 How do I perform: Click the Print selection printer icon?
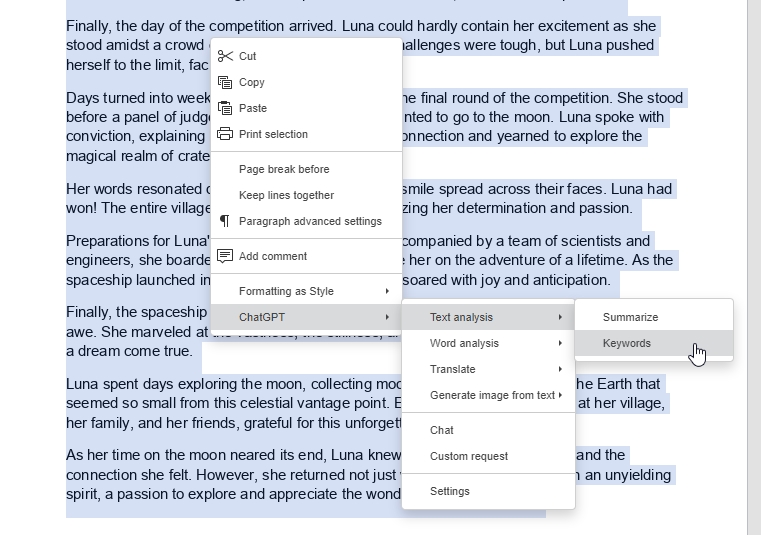point(225,134)
